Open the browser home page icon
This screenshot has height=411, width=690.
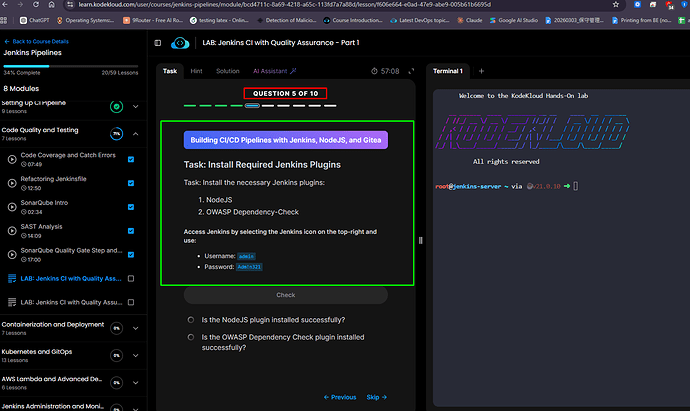coord(51,4)
